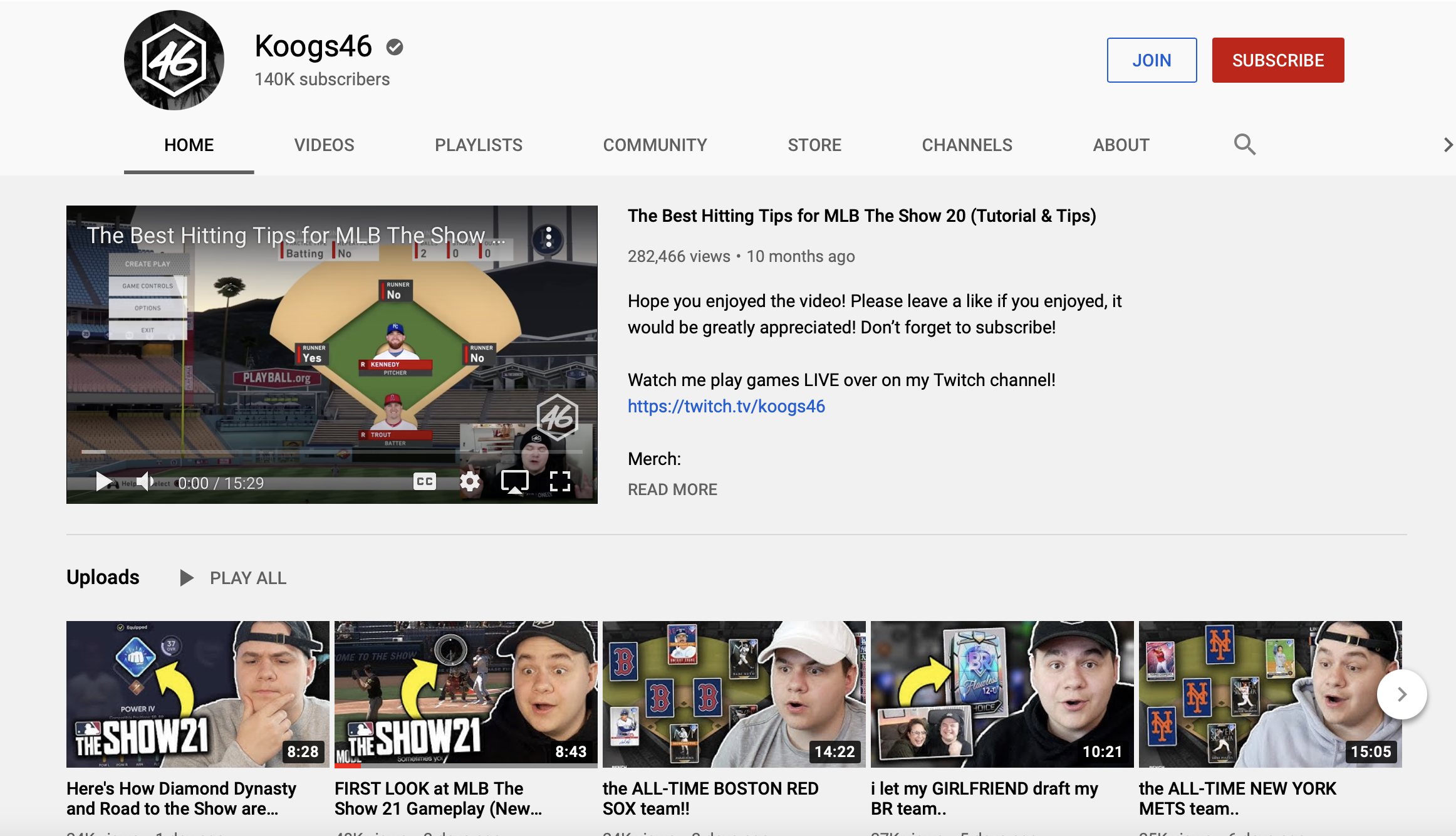Screen dimensions: 1456x836
Task: Open the COMMUNITY tab
Action: point(655,145)
